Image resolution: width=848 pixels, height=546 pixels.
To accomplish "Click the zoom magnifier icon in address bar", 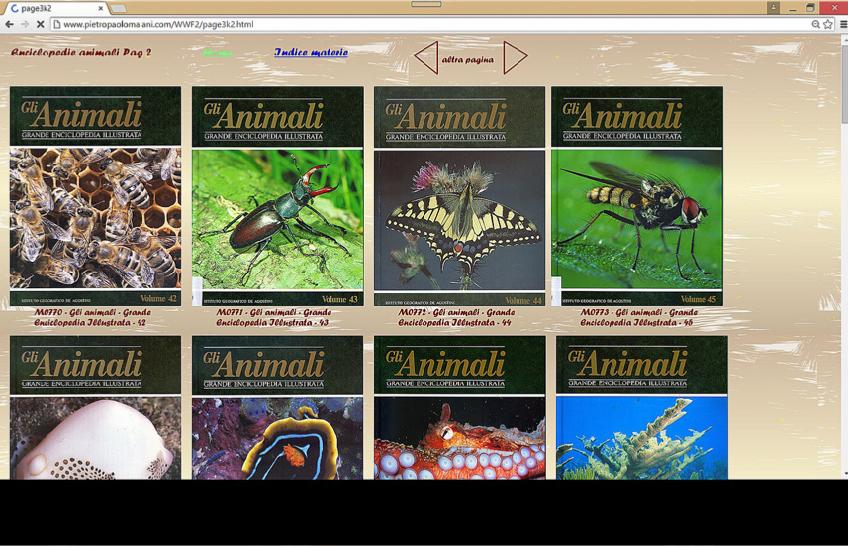I will pyautogui.click(x=816, y=24).
